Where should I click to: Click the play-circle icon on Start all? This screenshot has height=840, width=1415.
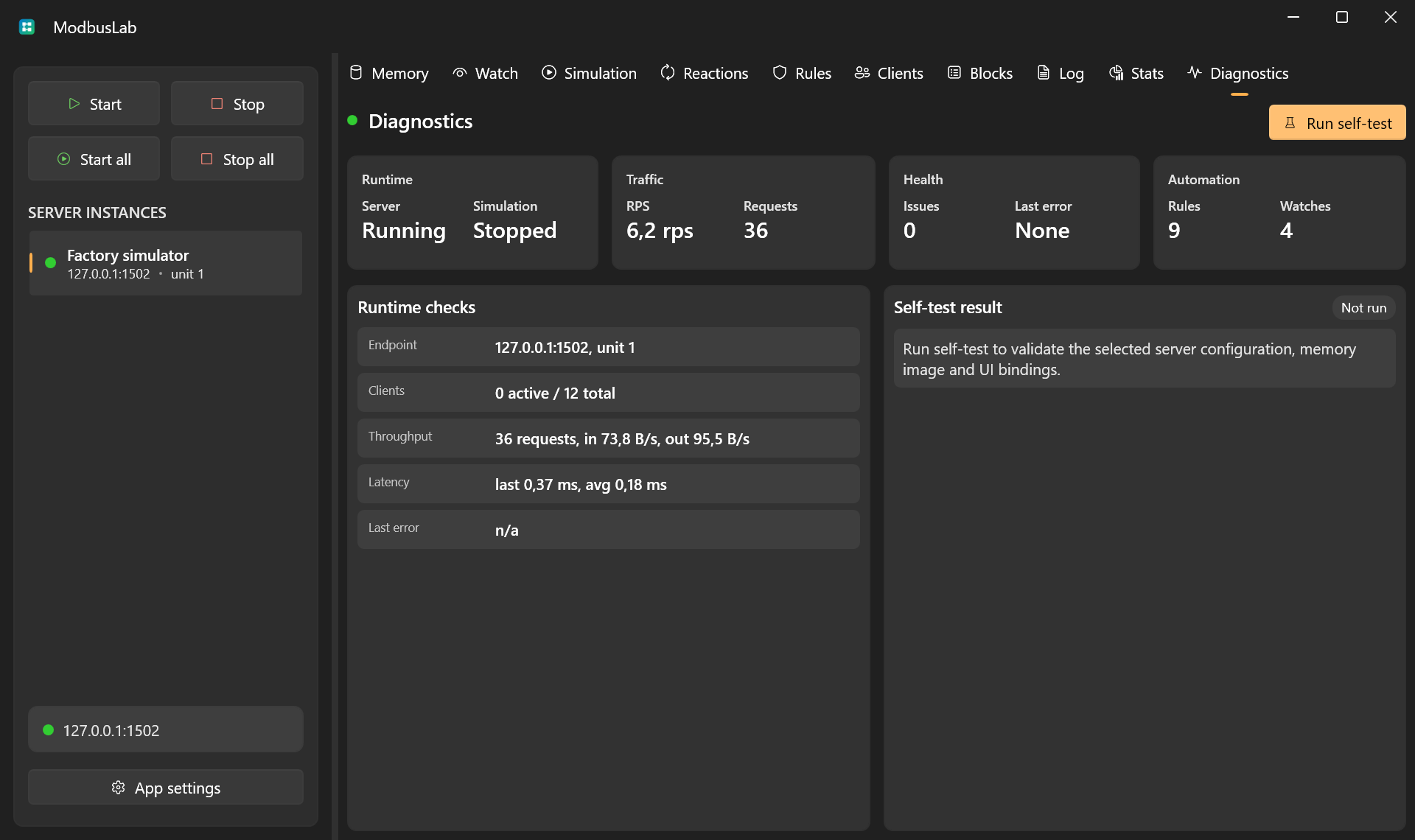[64, 159]
